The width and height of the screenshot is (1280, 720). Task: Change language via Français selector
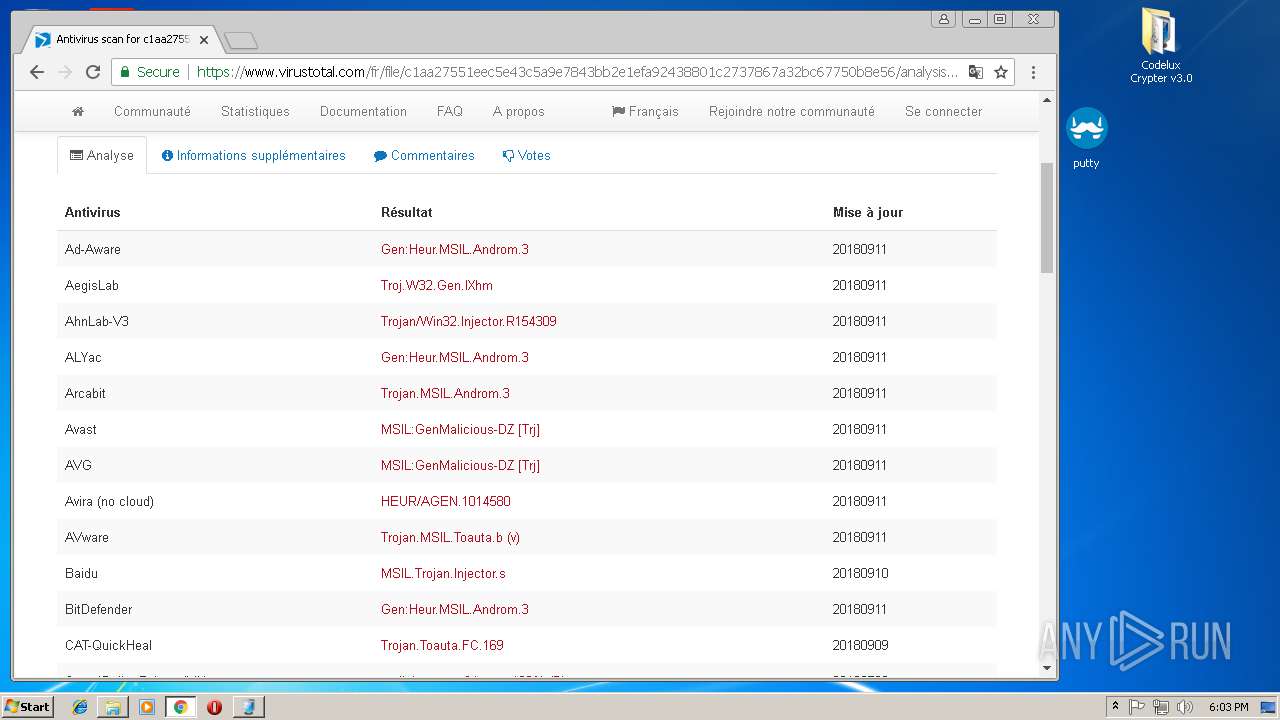point(645,111)
